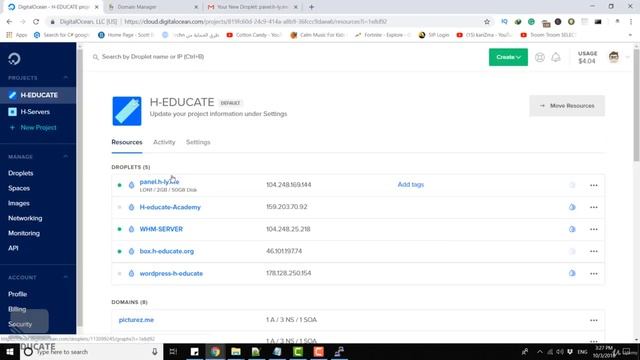
Task: Open File Explorer from taskbar
Action: pyautogui.click(x=236, y=351)
